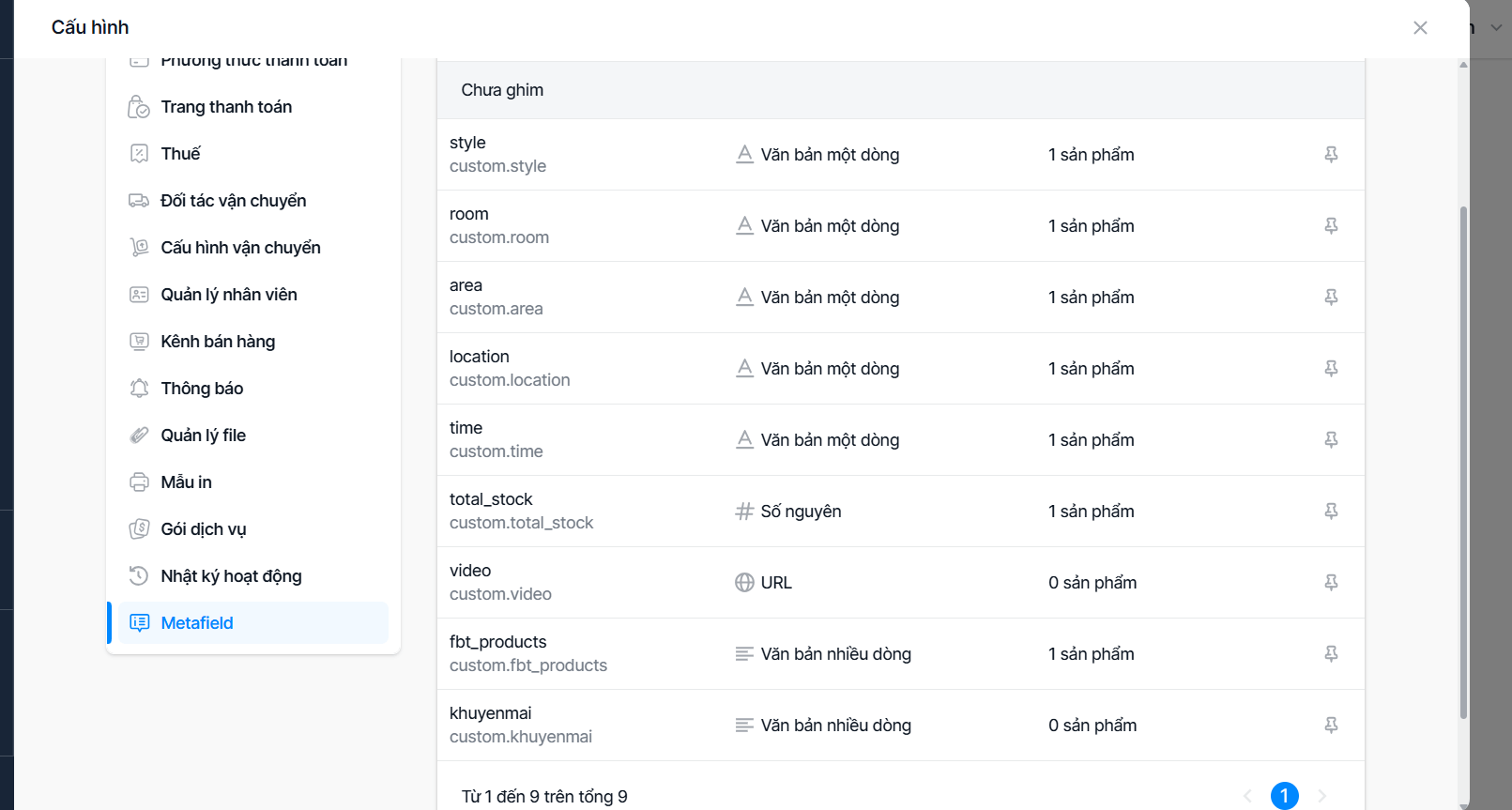Click the globe URL icon of video row
Screen dimensions: 1512x810
coord(744,583)
